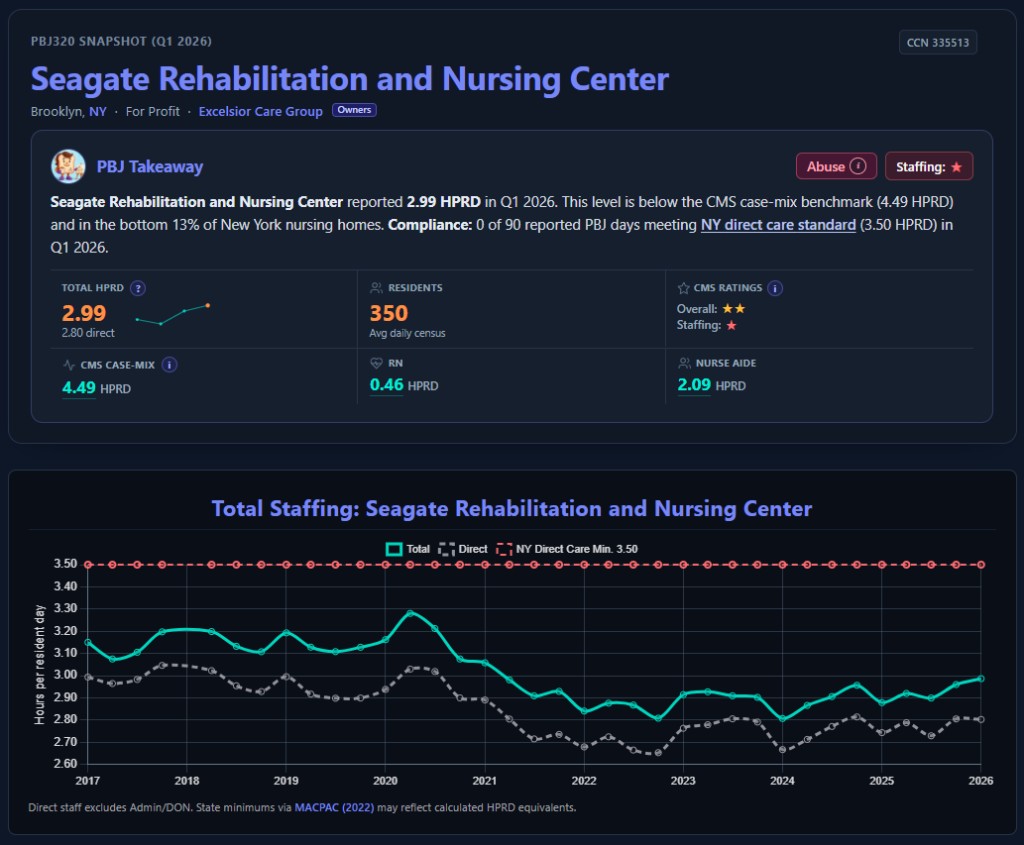Click the residents people icon
Viewport: 1024px width, 845px height.
[376, 288]
